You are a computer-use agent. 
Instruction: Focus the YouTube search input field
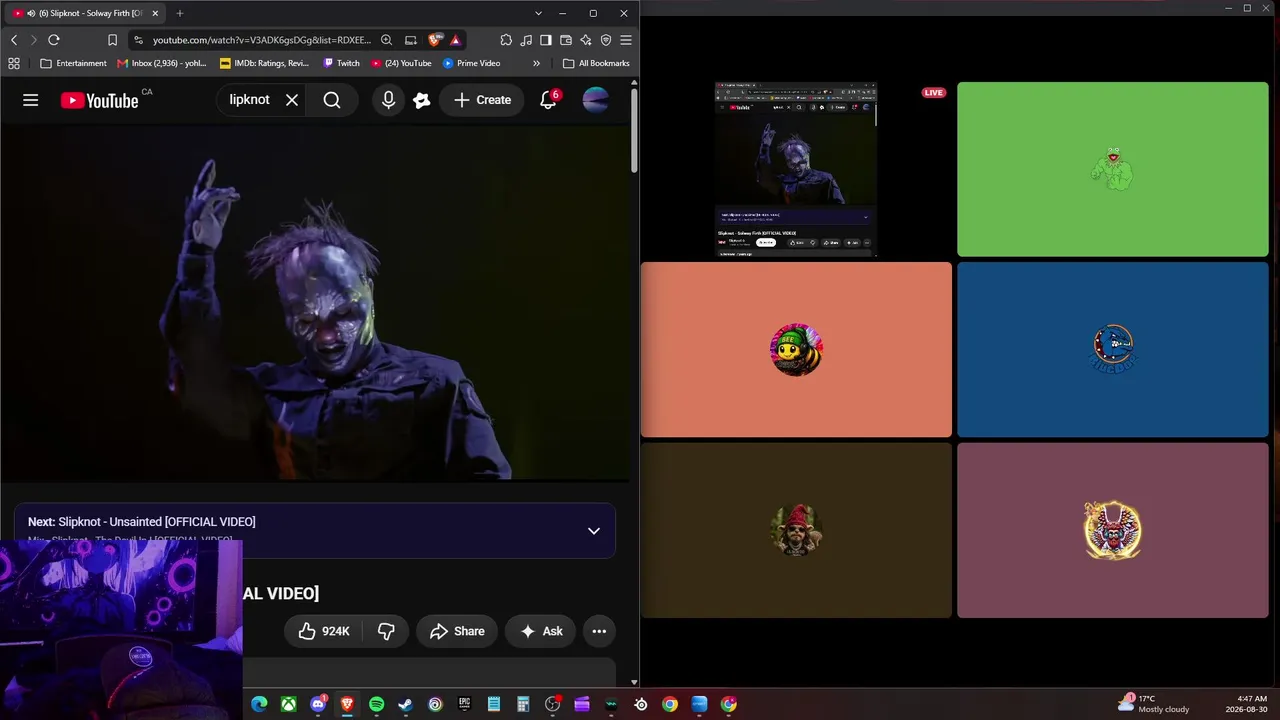(250, 100)
